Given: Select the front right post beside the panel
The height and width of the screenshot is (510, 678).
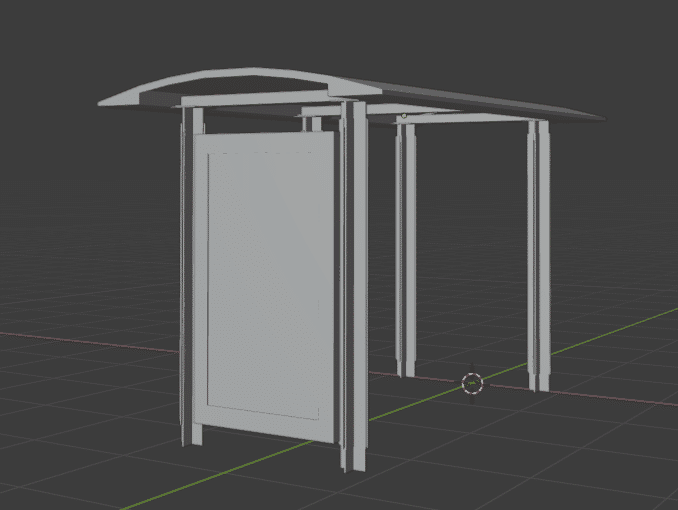Looking at the screenshot, I should tap(353, 290).
